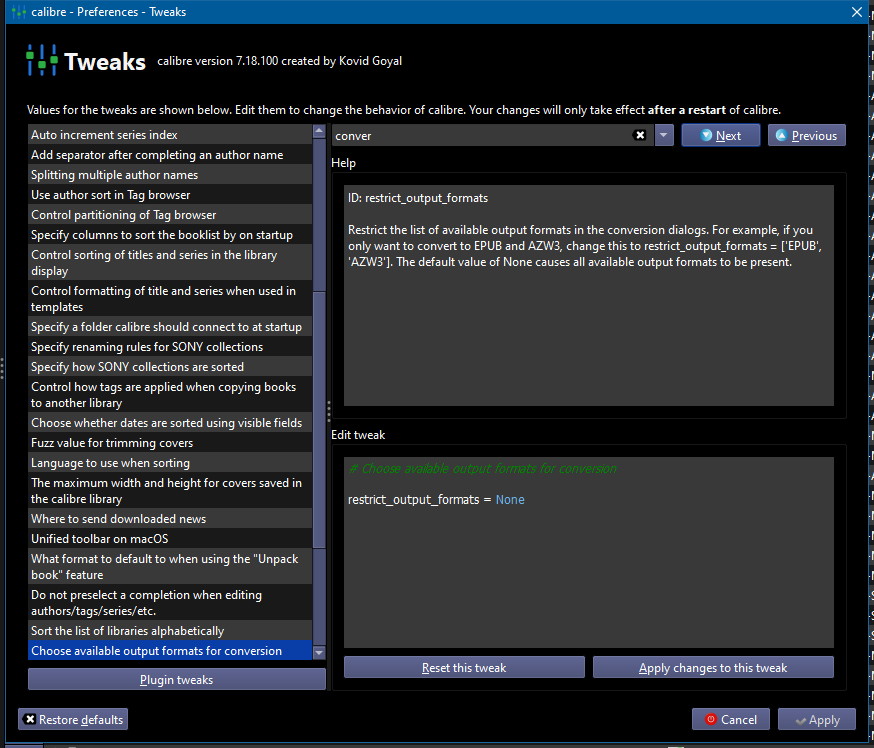This screenshot has width=874, height=748.
Task: Select 'Specify columns to sort the booklist by on startup'
Action: [170, 235]
